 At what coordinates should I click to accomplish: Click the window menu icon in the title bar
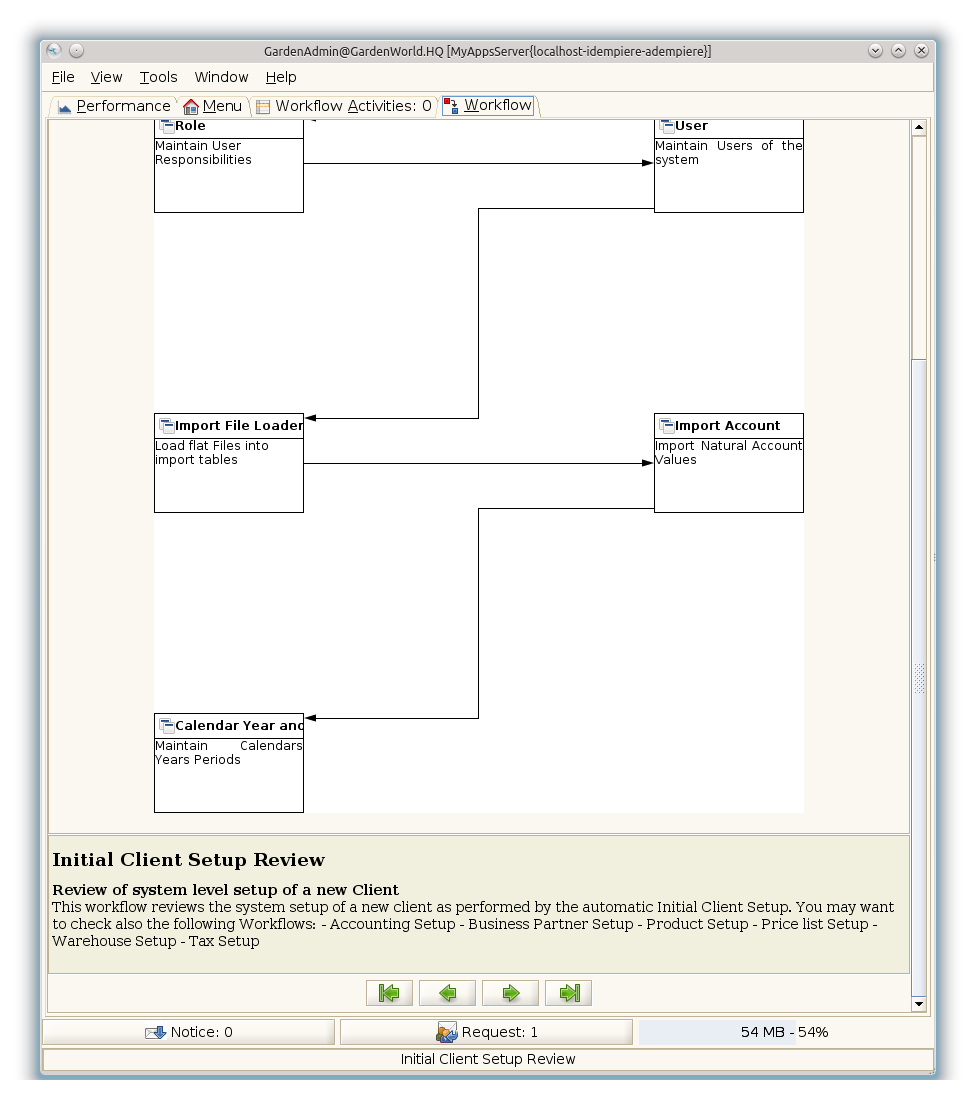[x=54, y=50]
